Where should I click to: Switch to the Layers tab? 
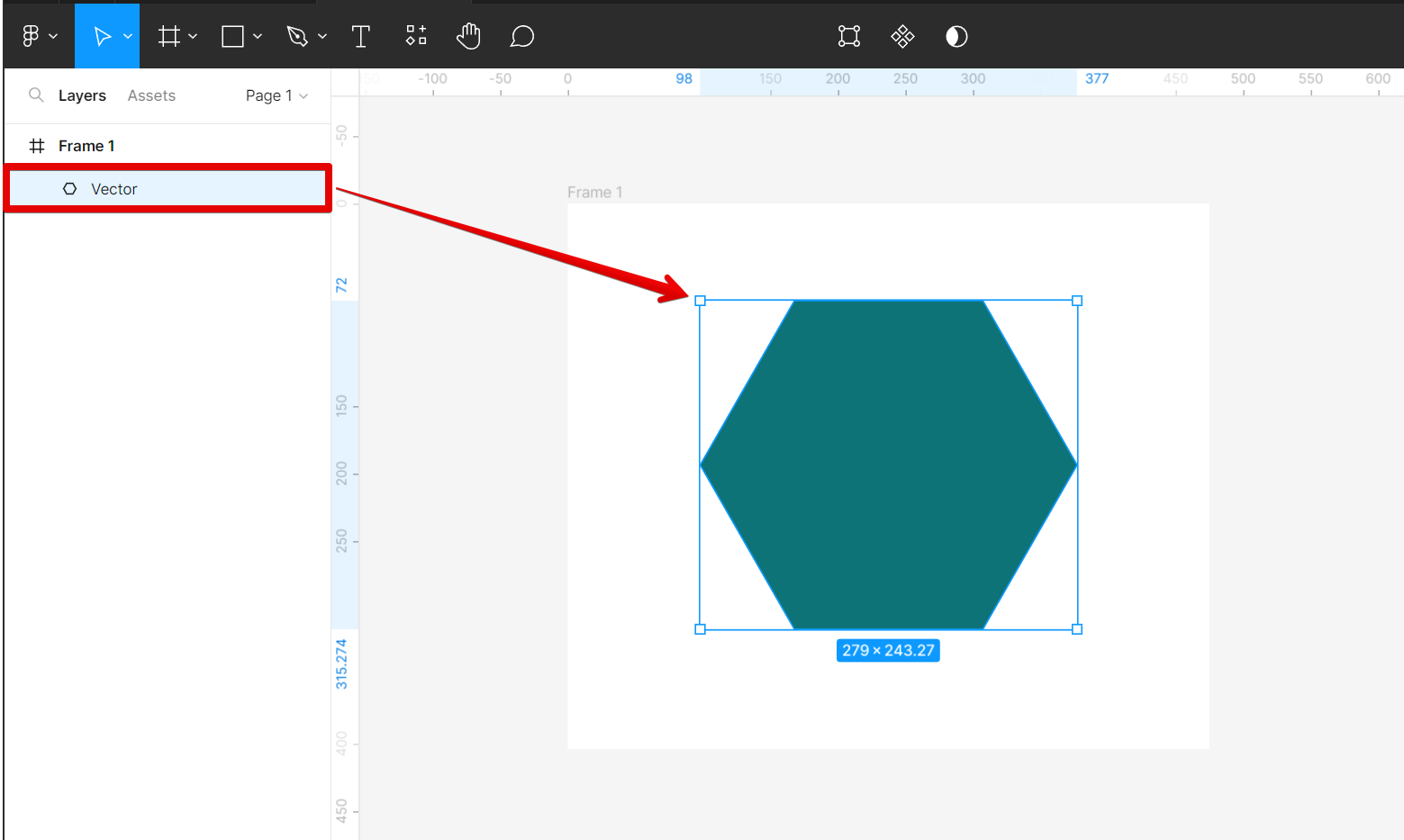pos(82,95)
